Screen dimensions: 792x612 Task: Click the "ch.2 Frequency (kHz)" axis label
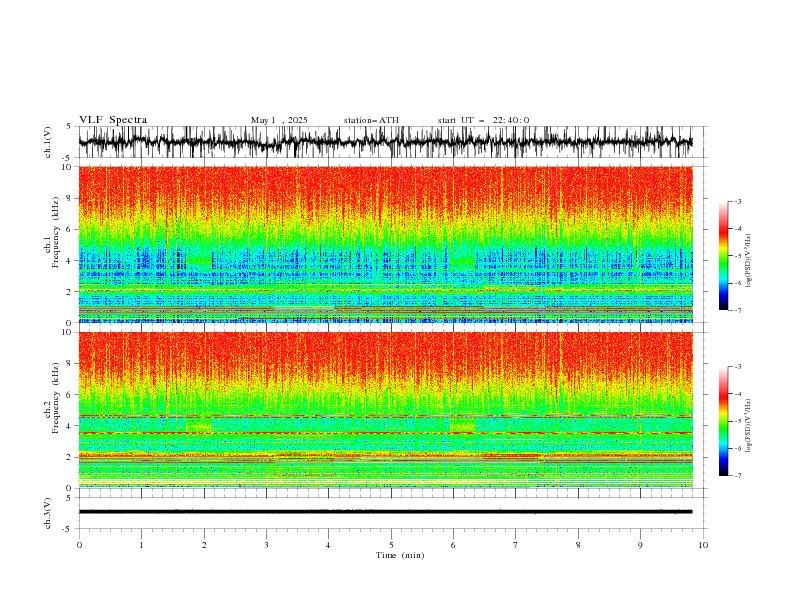tap(53, 398)
